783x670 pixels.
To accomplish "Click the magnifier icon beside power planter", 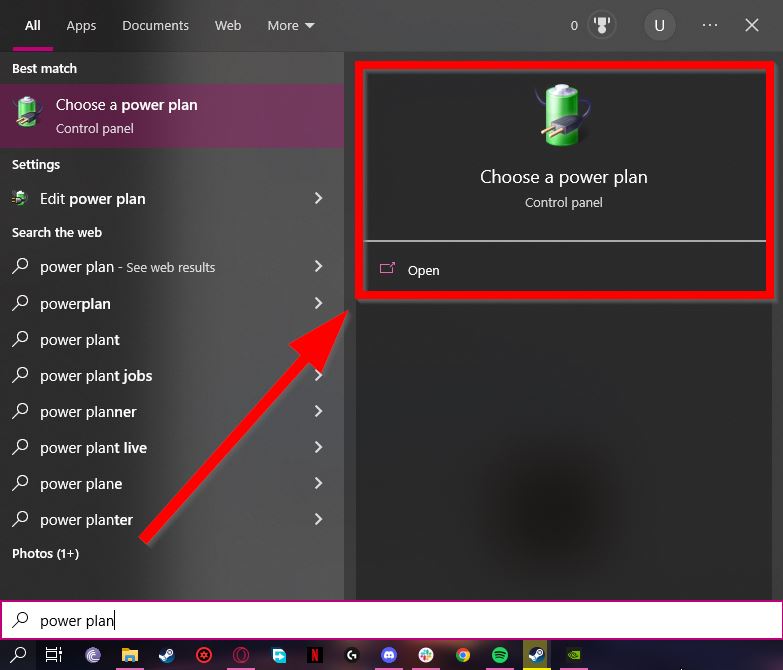I will pyautogui.click(x=20, y=519).
